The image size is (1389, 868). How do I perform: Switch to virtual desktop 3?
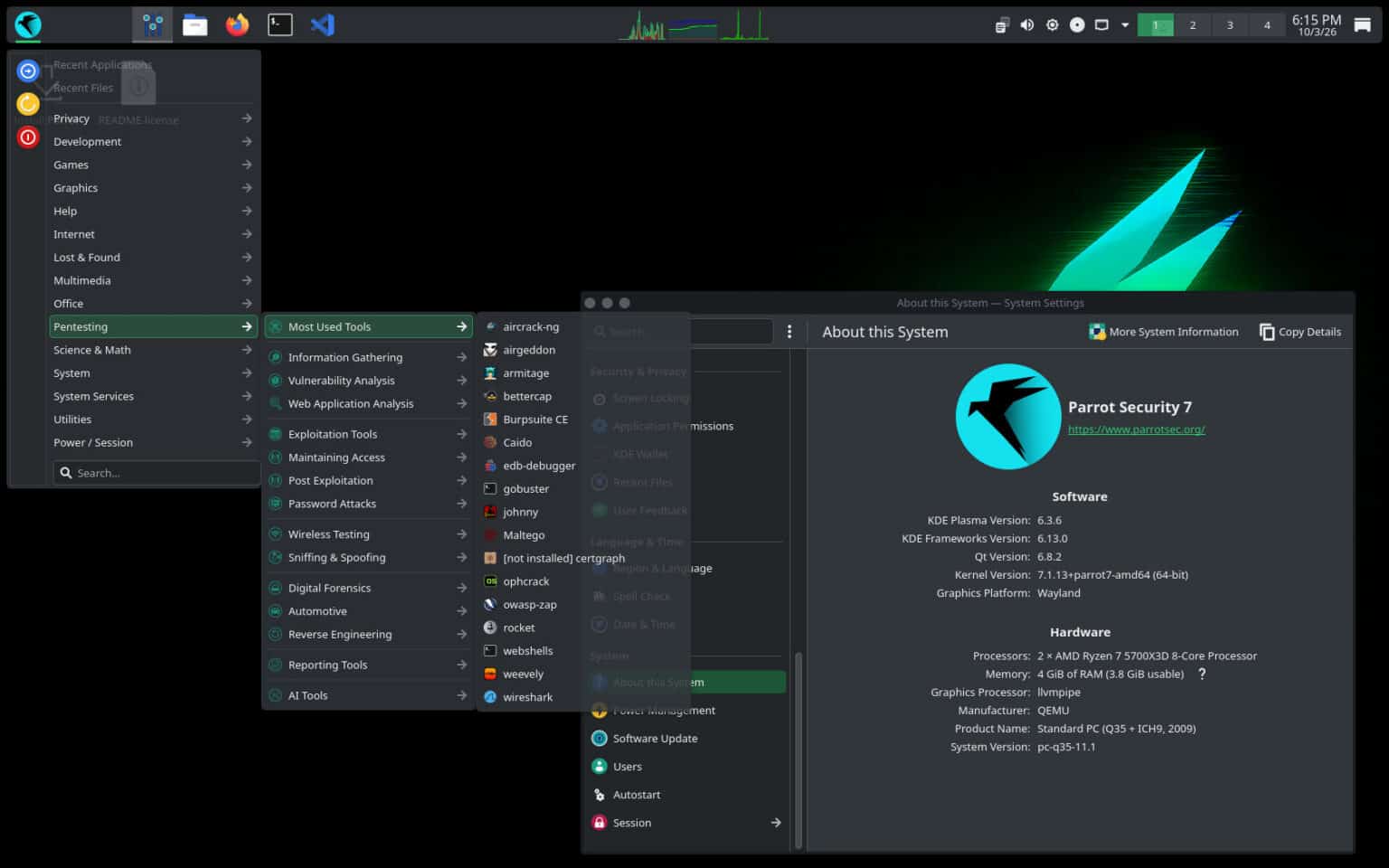pyautogui.click(x=1230, y=25)
